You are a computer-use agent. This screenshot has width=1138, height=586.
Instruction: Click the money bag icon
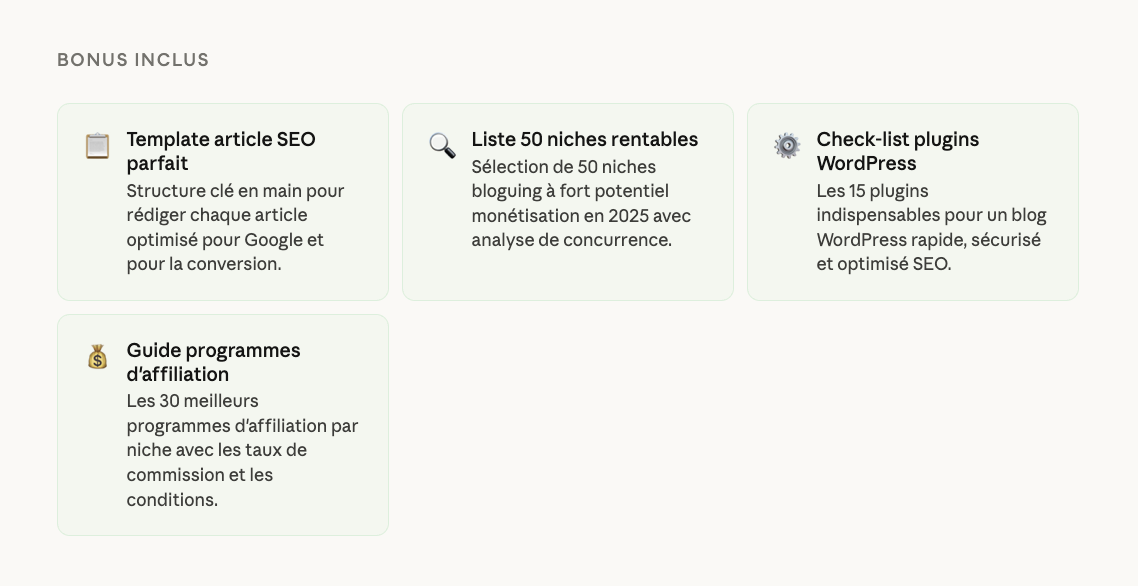pos(97,357)
